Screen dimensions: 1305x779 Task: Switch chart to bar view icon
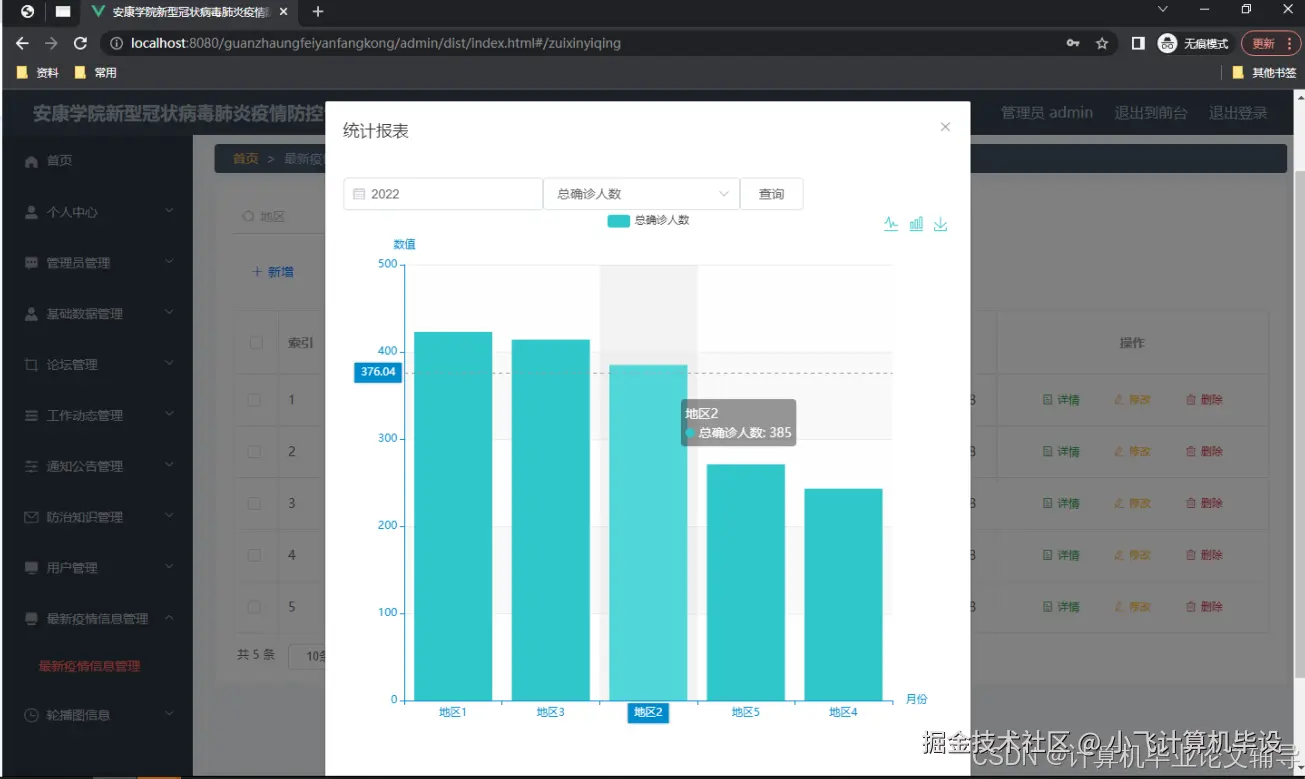[916, 224]
